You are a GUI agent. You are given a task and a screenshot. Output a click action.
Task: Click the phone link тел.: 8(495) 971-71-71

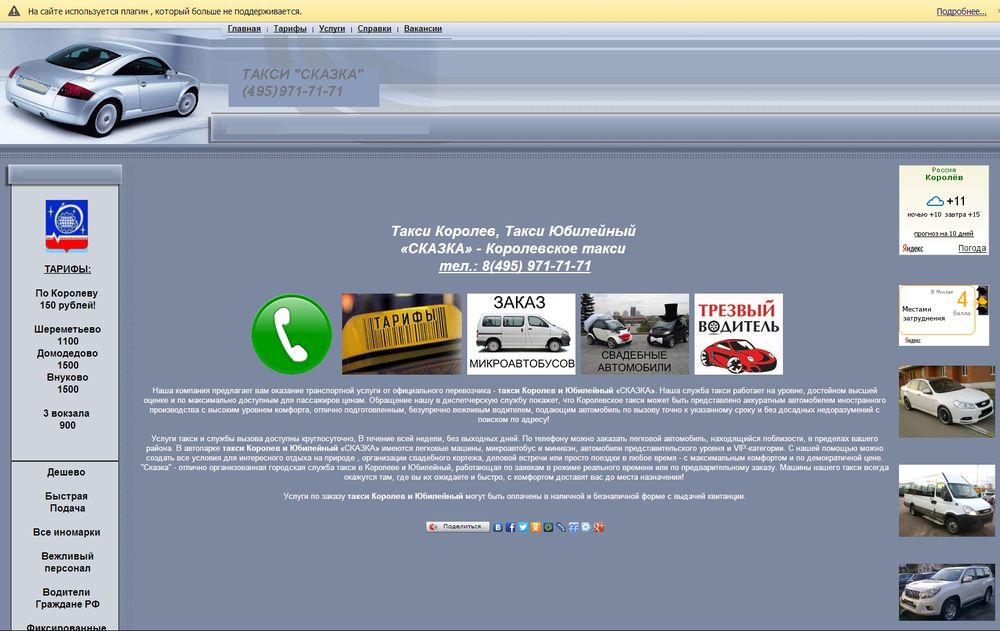515,266
